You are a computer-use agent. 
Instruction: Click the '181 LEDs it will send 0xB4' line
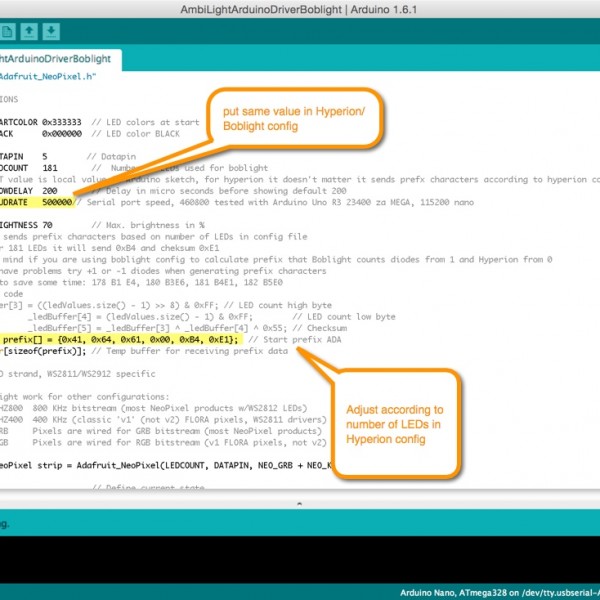(109, 248)
